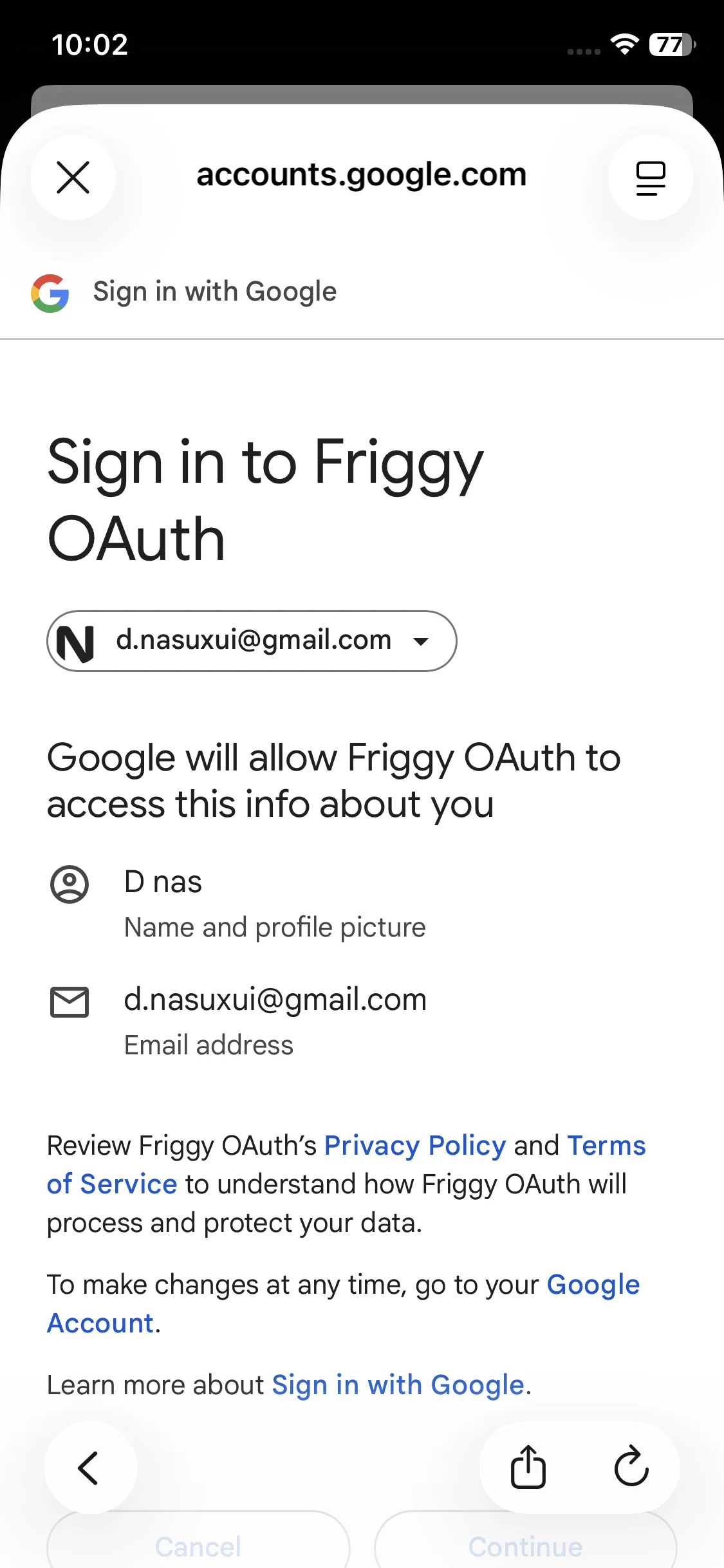724x1568 pixels.
Task: Reload the page with refresh icon
Action: pos(631,1468)
